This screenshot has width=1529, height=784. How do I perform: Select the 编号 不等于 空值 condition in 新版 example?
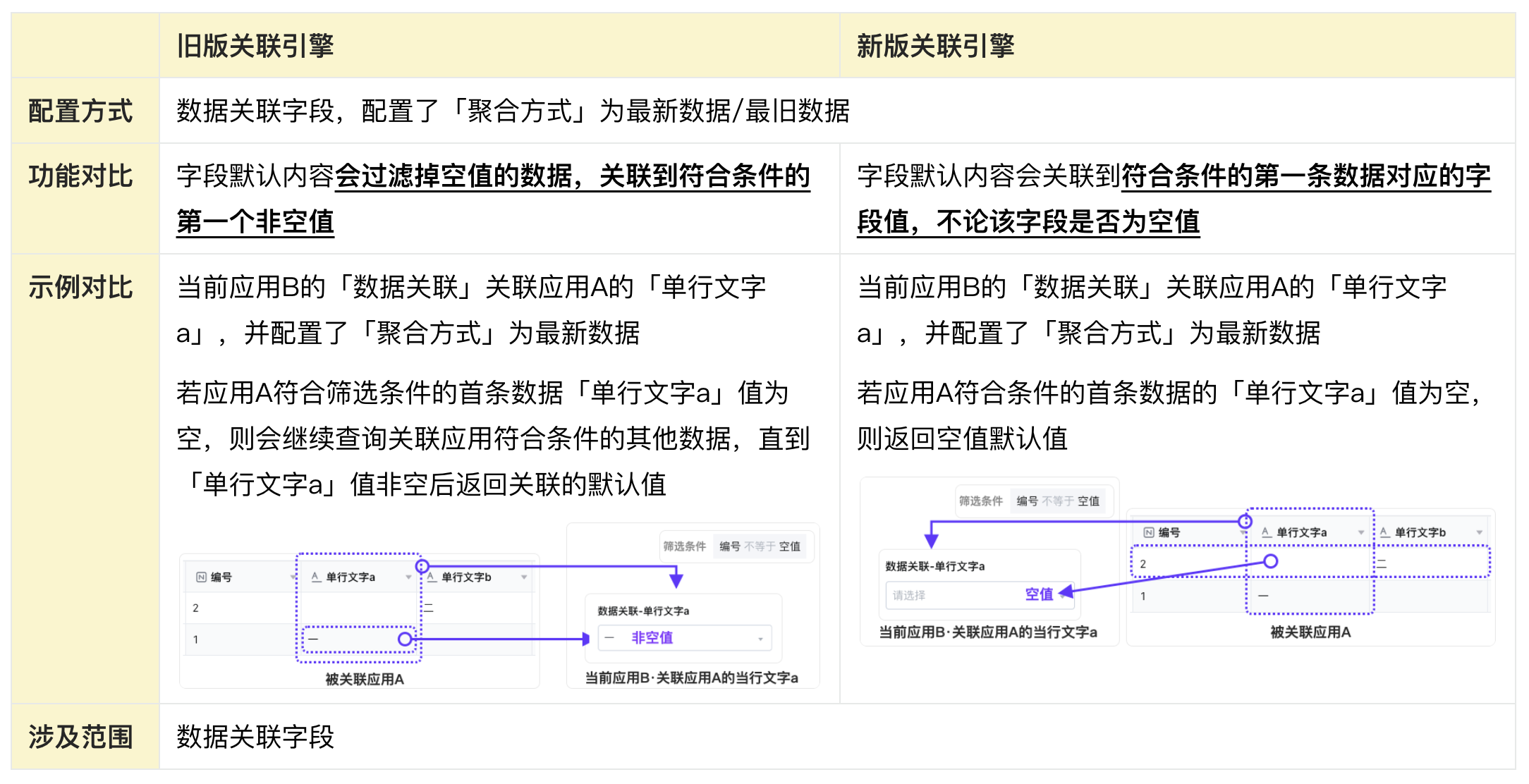click(x=1058, y=501)
